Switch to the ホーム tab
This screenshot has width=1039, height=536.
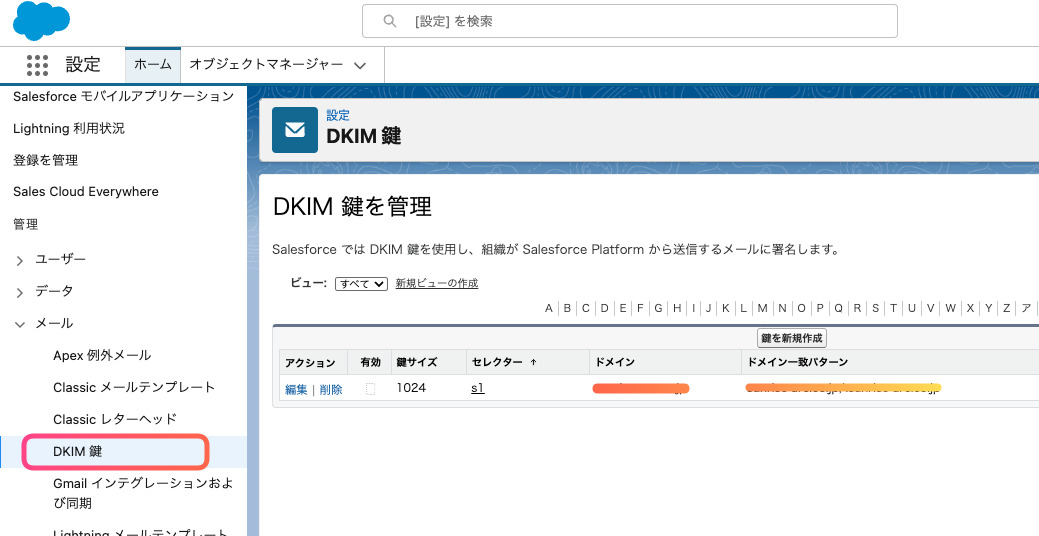[x=152, y=65]
